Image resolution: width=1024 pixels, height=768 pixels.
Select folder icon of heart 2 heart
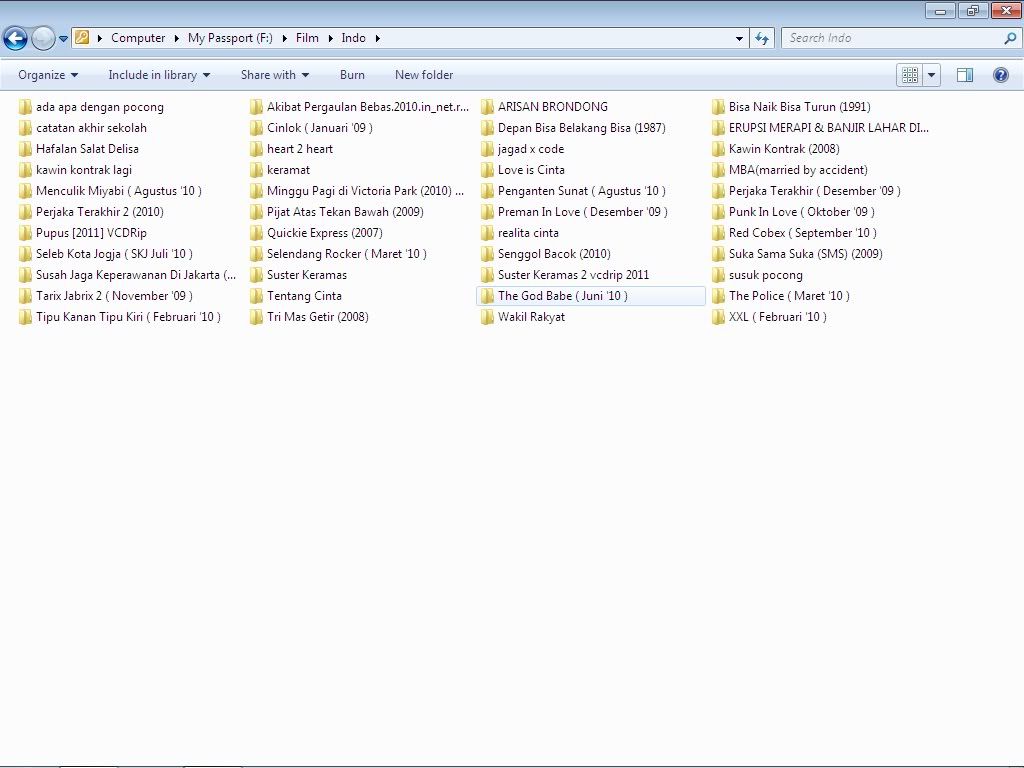(x=257, y=149)
